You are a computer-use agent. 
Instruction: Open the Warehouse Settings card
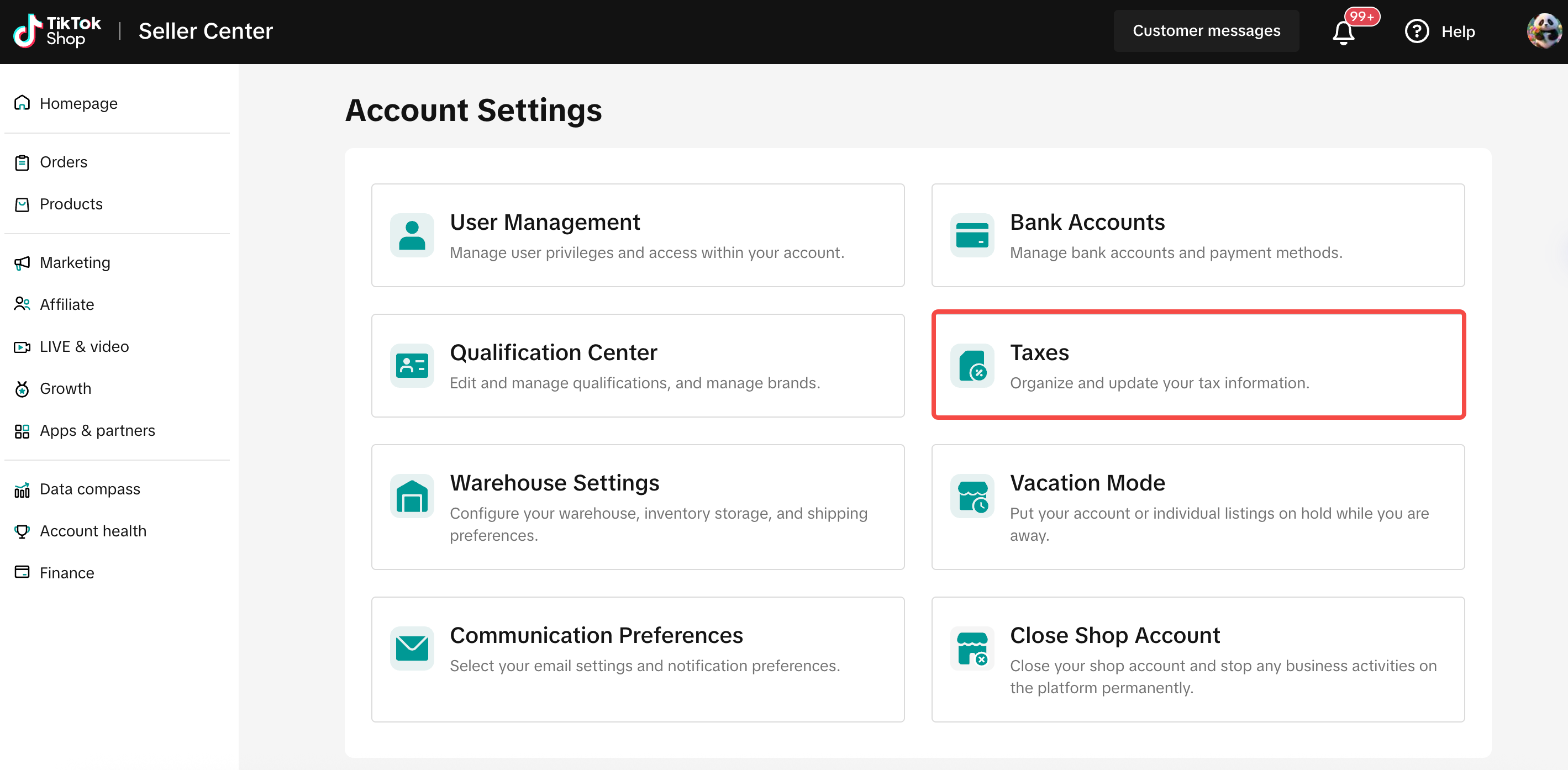tap(638, 507)
